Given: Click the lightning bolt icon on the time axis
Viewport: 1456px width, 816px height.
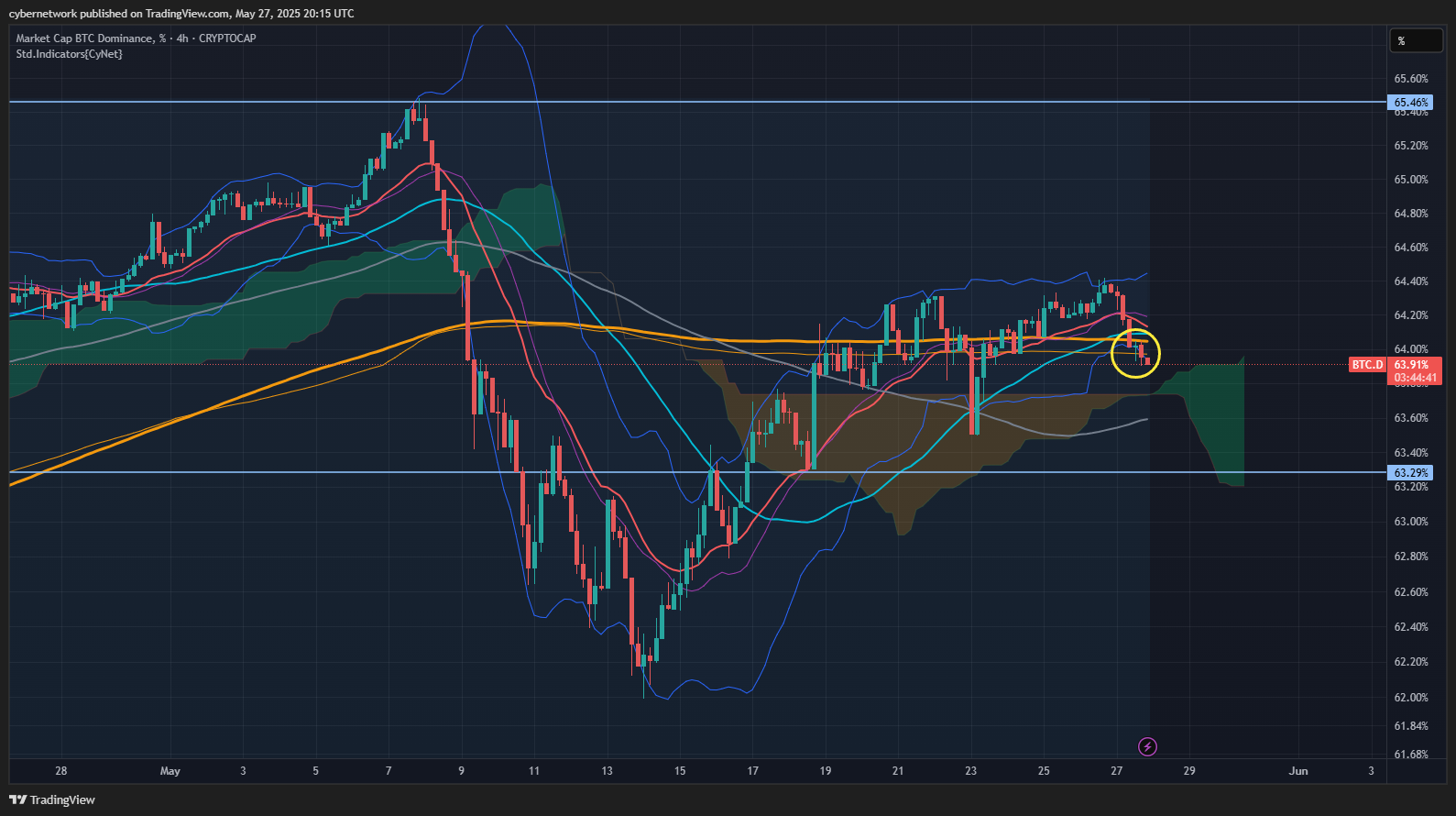Looking at the screenshot, I should pos(1147,746).
